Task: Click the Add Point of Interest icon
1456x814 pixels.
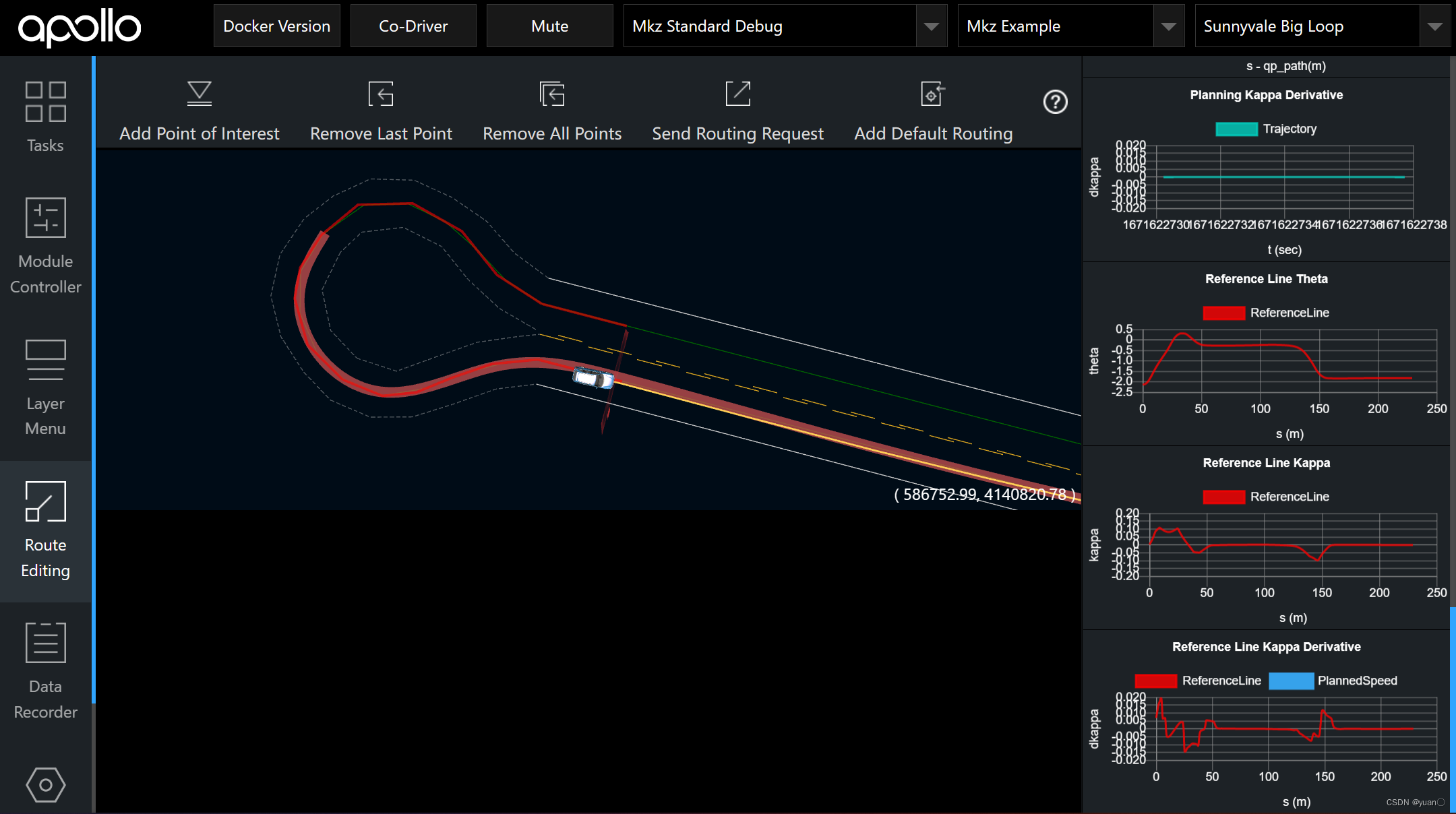Action: pos(200,94)
